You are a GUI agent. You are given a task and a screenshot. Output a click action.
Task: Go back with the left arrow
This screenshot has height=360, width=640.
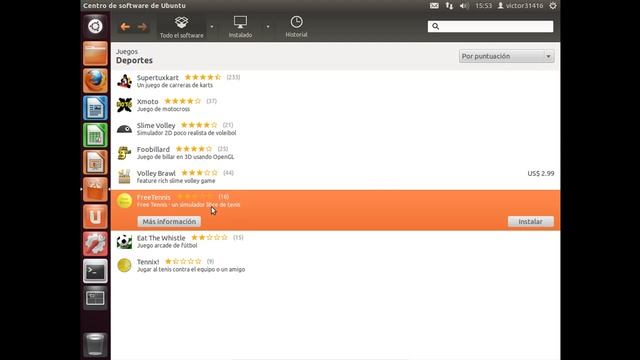[x=125, y=27]
